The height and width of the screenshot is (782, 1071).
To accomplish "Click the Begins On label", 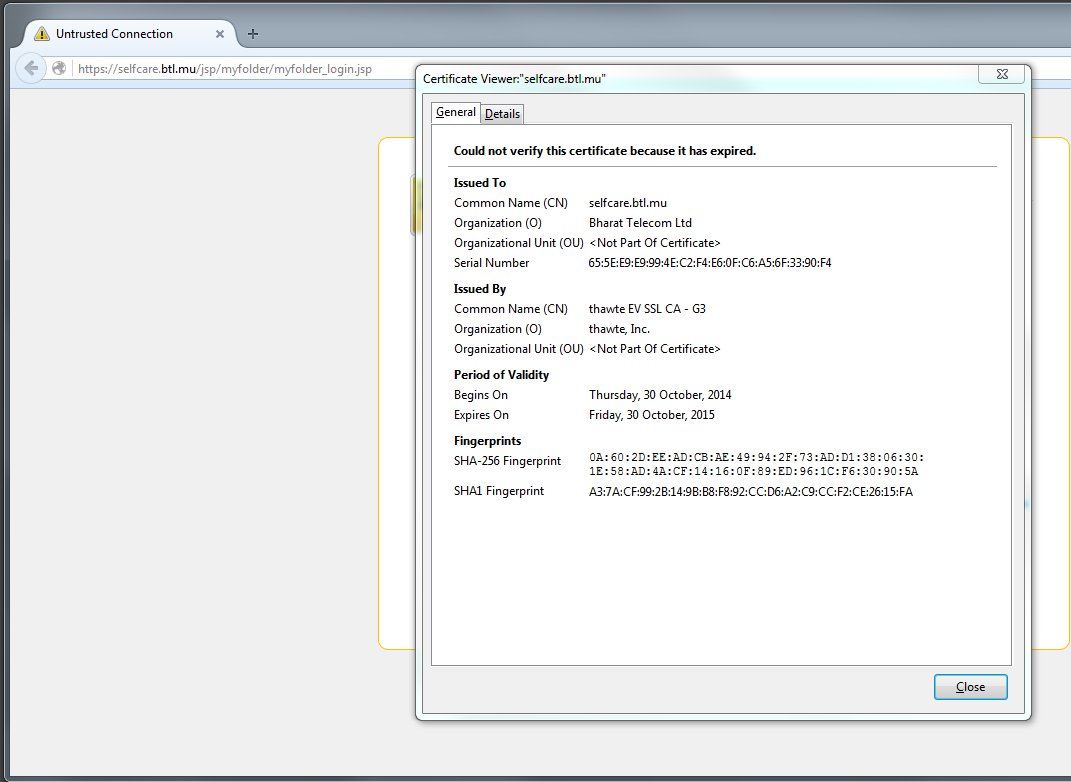I will click(x=481, y=395).
